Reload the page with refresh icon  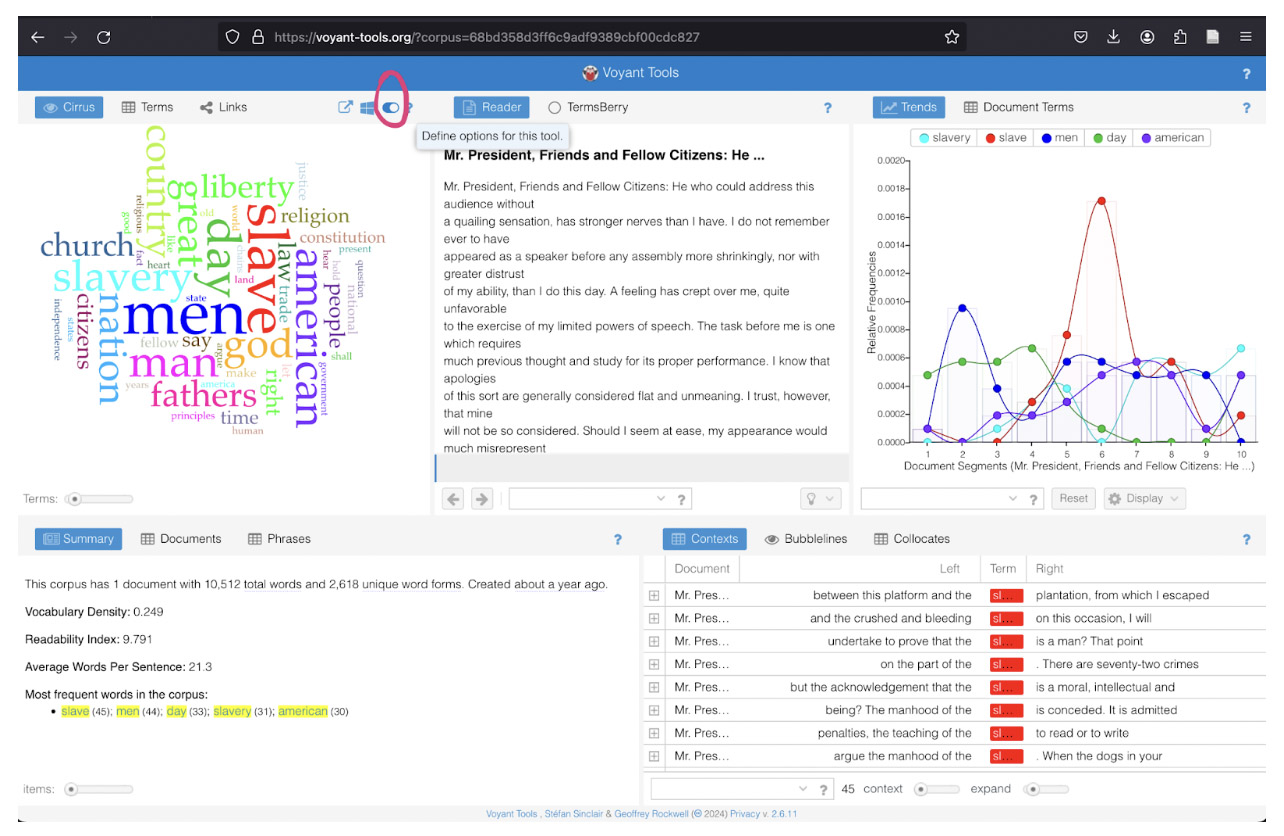tap(103, 37)
